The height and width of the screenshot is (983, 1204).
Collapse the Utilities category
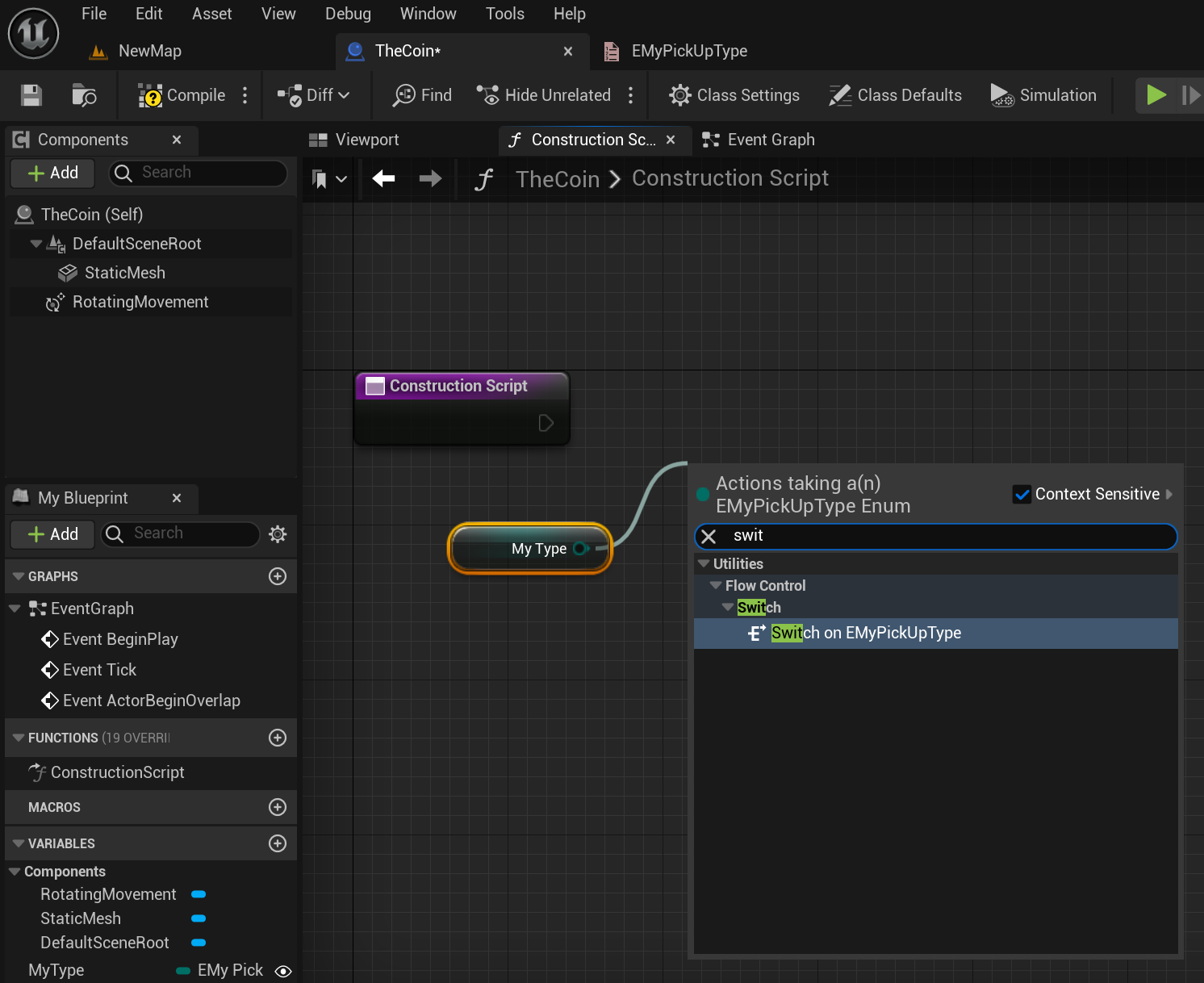coord(704,563)
